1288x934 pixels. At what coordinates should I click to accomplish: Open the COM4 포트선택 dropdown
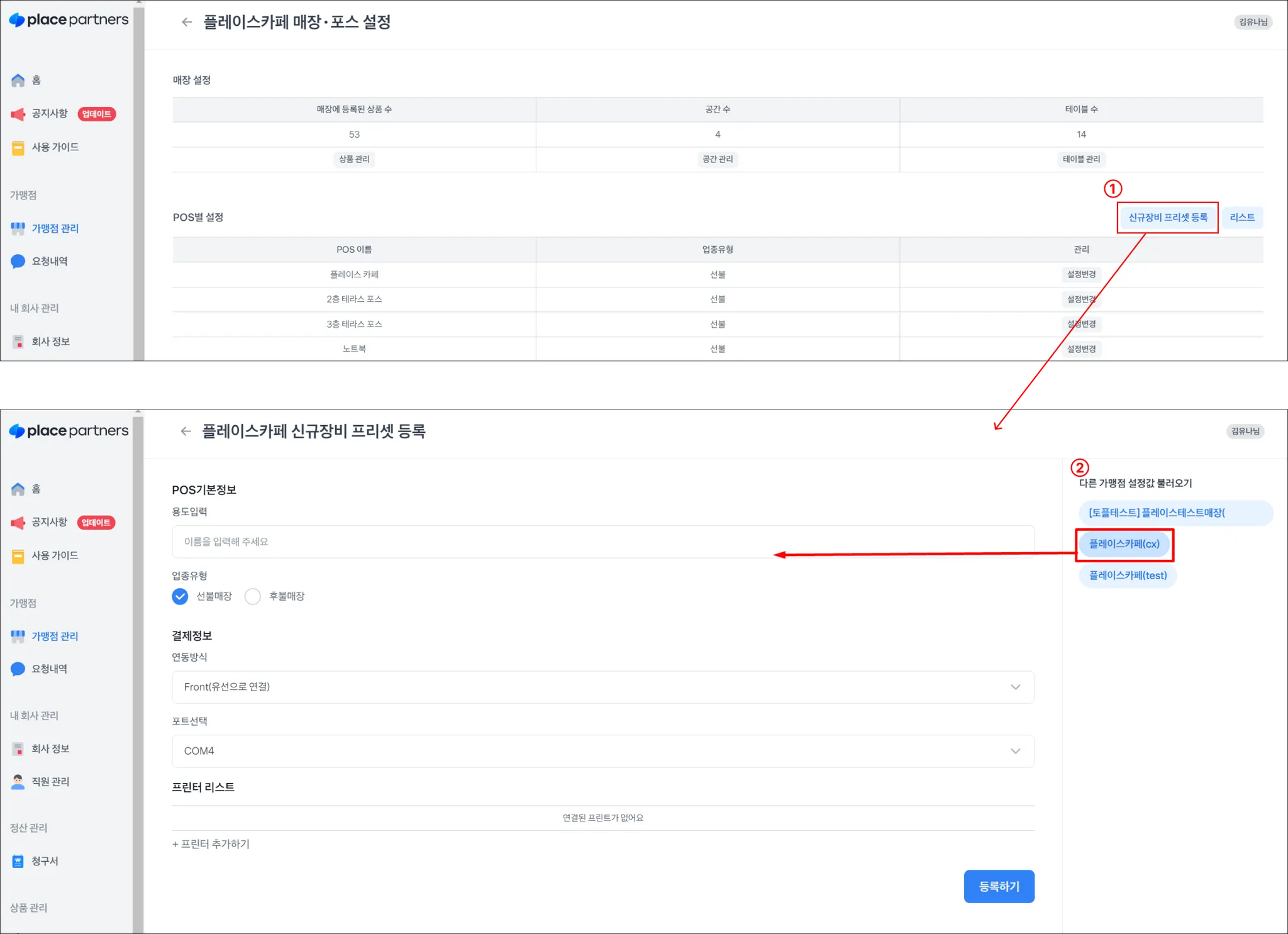click(x=602, y=751)
